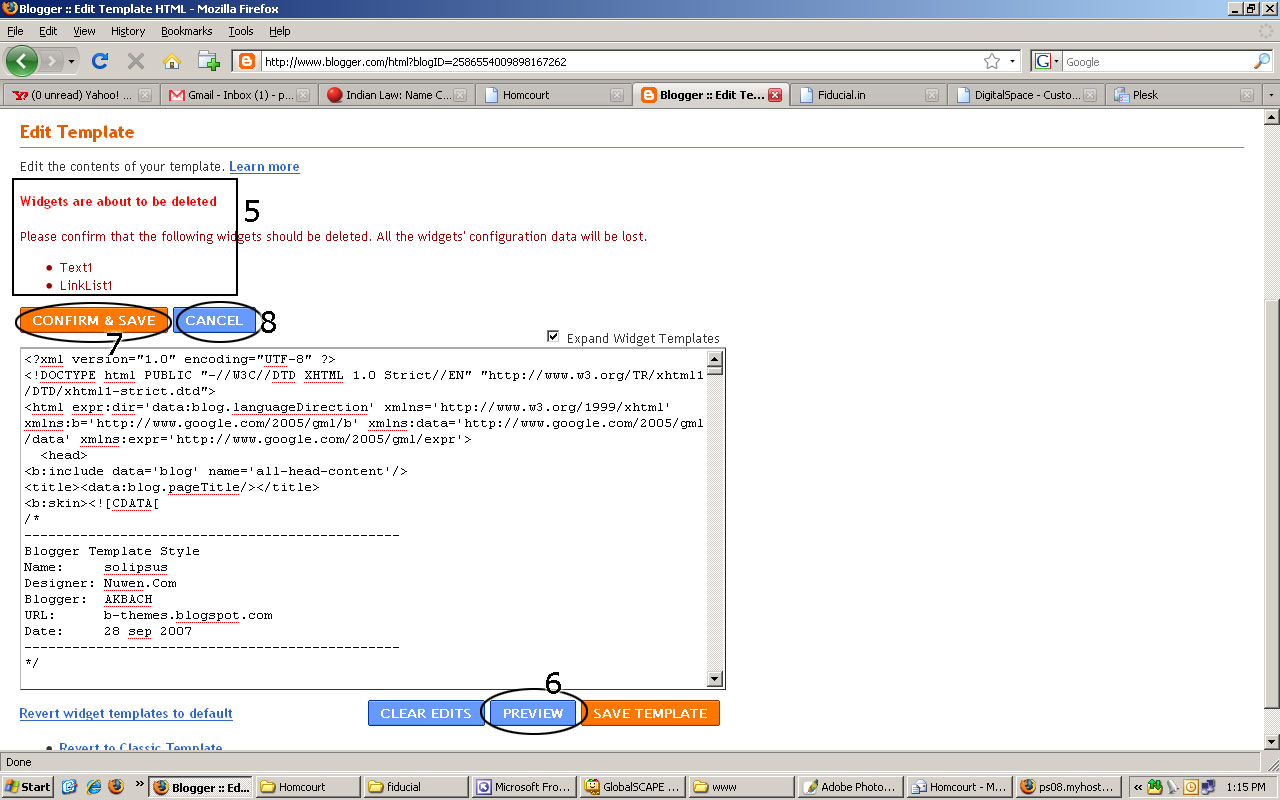Click into the Google search box

(1157, 61)
